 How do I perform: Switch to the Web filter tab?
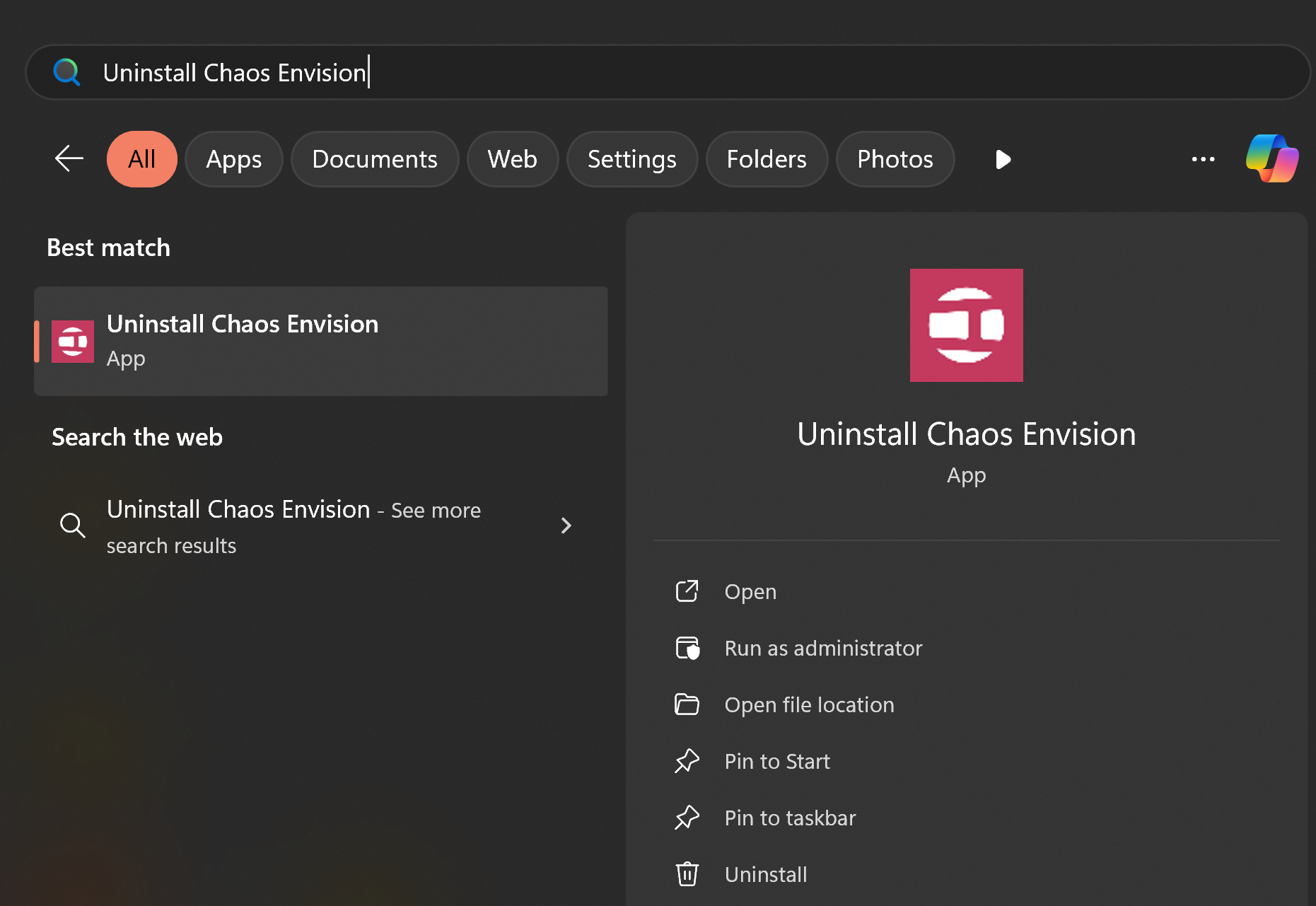click(x=513, y=159)
